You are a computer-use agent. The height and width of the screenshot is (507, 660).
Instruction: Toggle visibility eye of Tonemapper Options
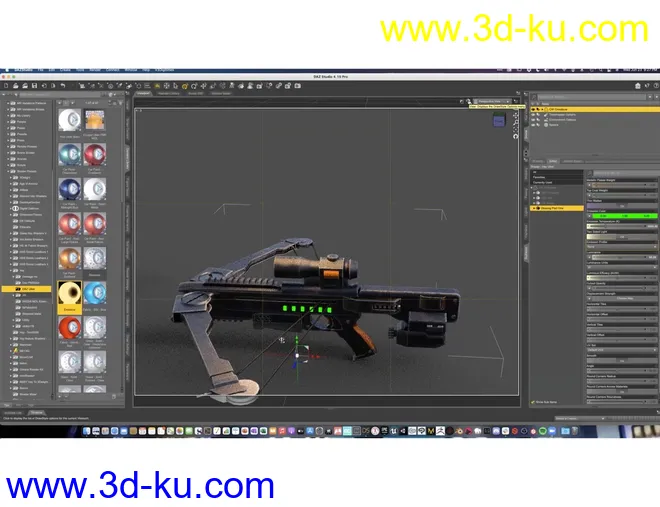(533, 114)
